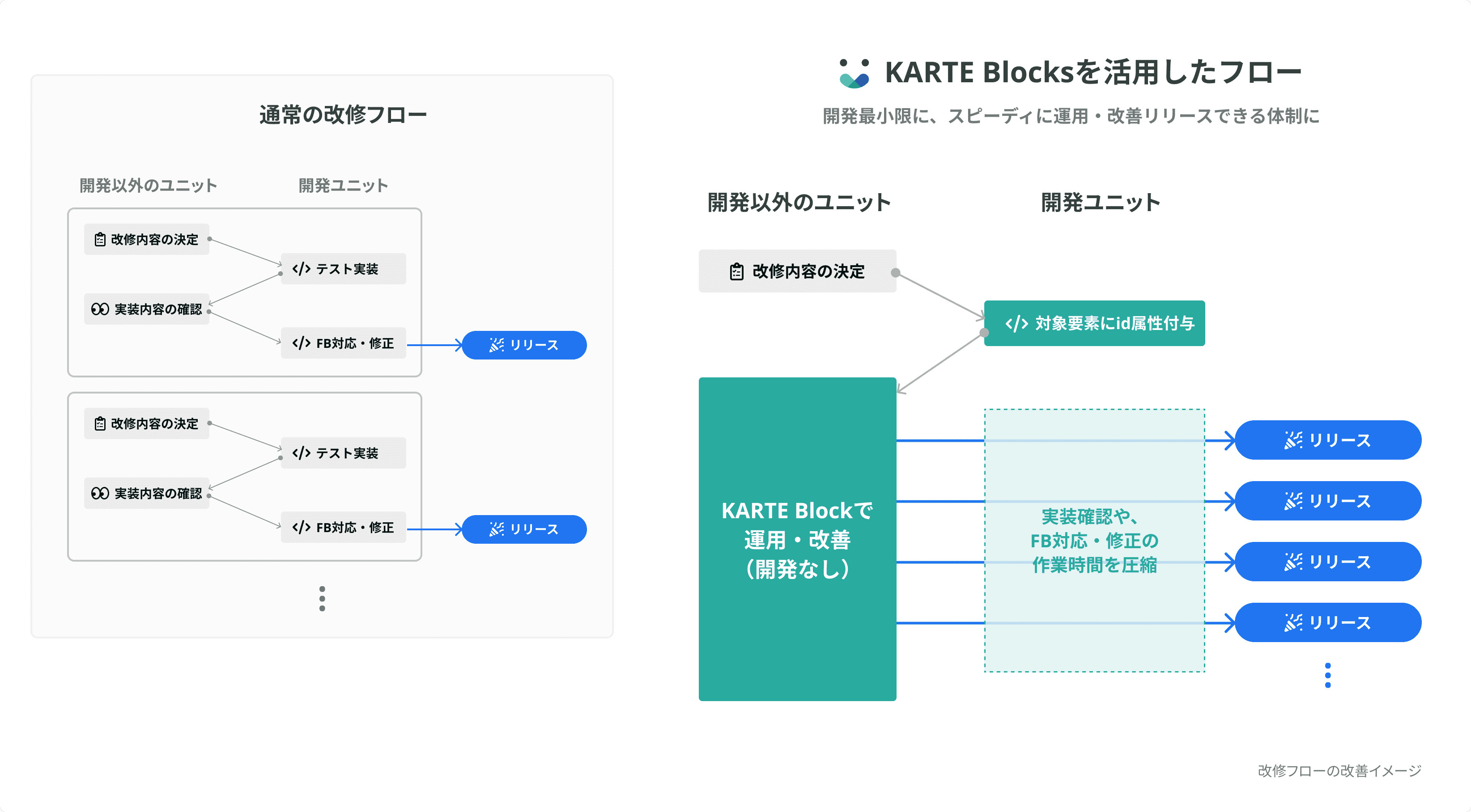The width and height of the screenshot is (1471, 812).
Task: Click clipboard icon in upper-left 改修内容の決定
Action: point(100,240)
